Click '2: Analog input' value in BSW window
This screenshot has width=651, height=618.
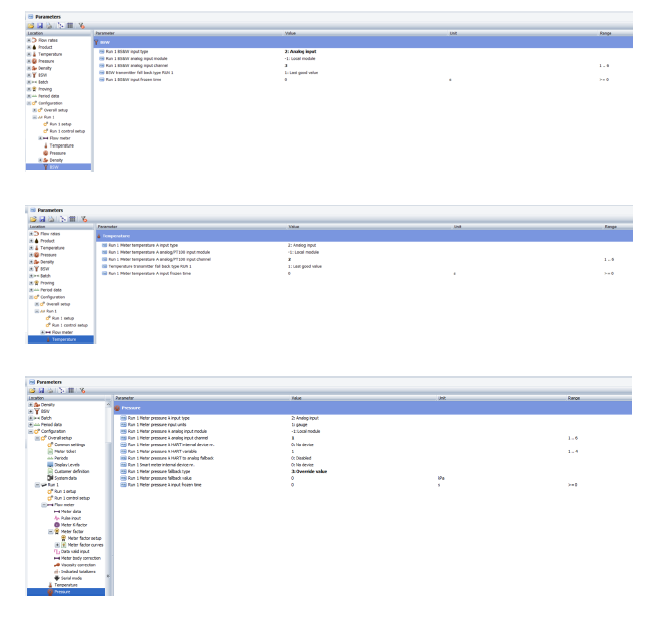click(300, 52)
